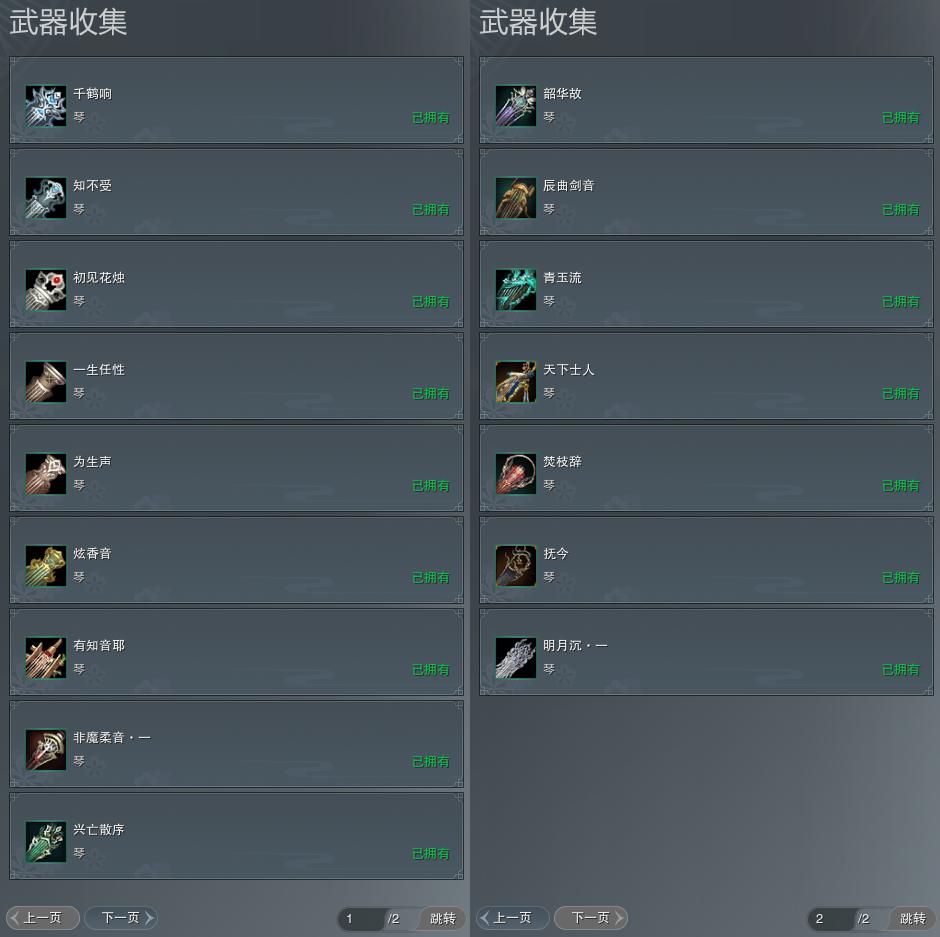This screenshot has width=940, height=937.
Task: Click 上一页 button on right panel
Action: pyautogui.click(x=513, y=918)
